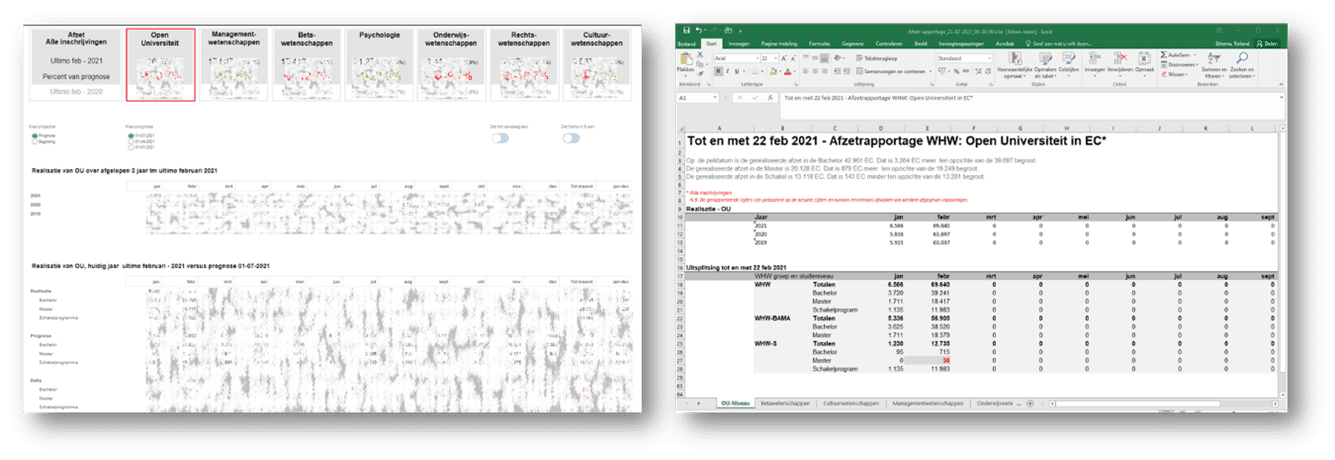Select the Begroting radio button
Screen dimensions: 1335x460
[35, 142]
